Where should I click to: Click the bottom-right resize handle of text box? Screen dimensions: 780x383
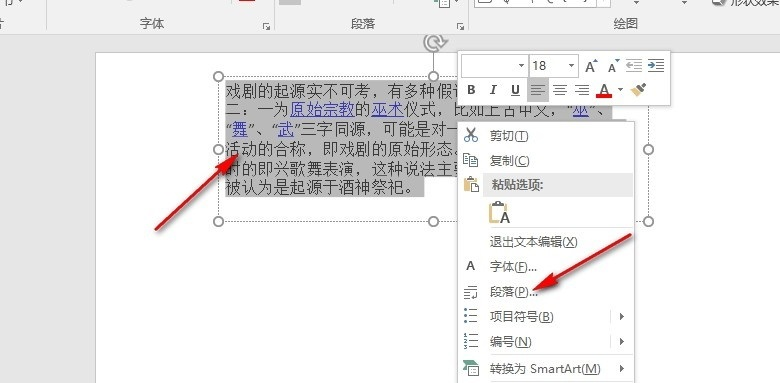point(648,221)
